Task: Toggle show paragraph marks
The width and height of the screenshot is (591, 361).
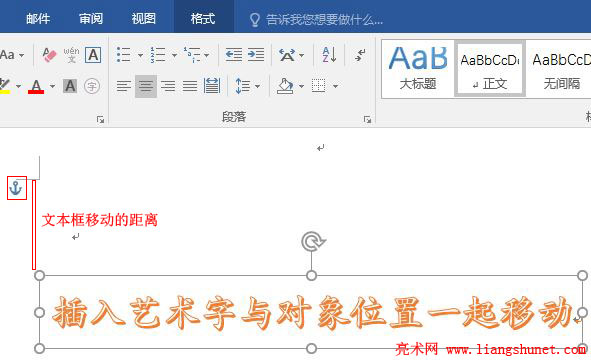Action: (x=360, y=55)
